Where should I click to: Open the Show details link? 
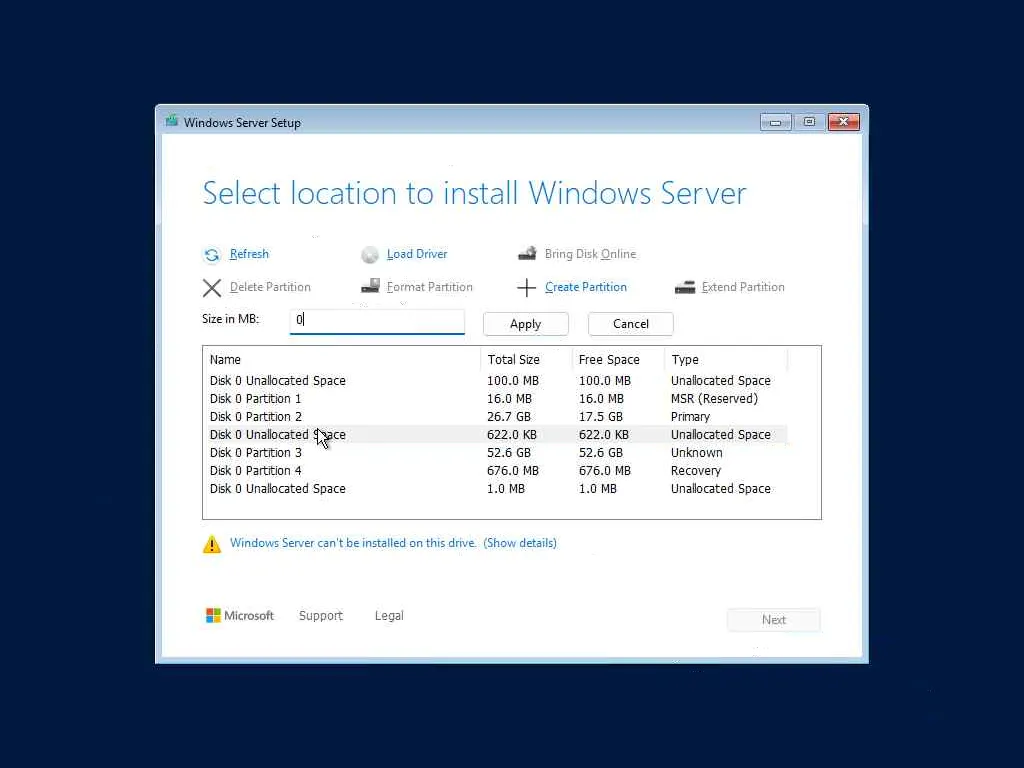point(520,543)
